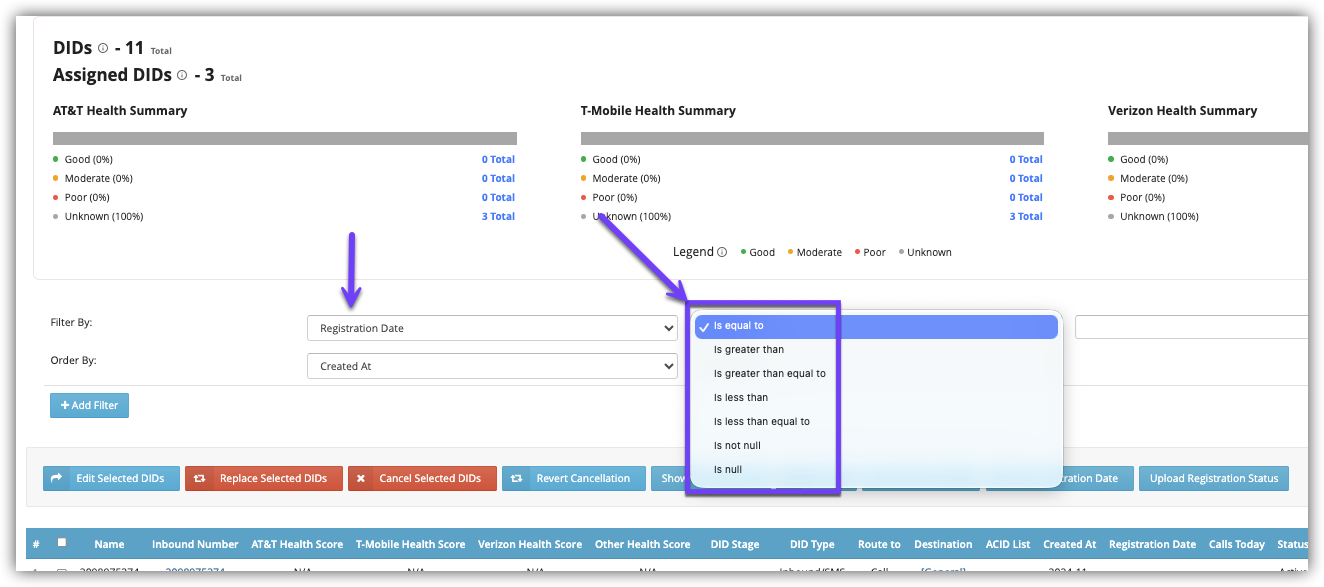1324x587 pixels.
Task: Click the info icon beside DIDs heading
Action: pos(103,48)
